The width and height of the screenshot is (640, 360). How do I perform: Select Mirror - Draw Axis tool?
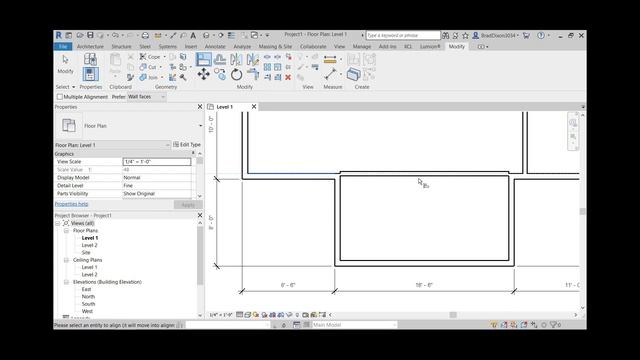tap(253, 60)
